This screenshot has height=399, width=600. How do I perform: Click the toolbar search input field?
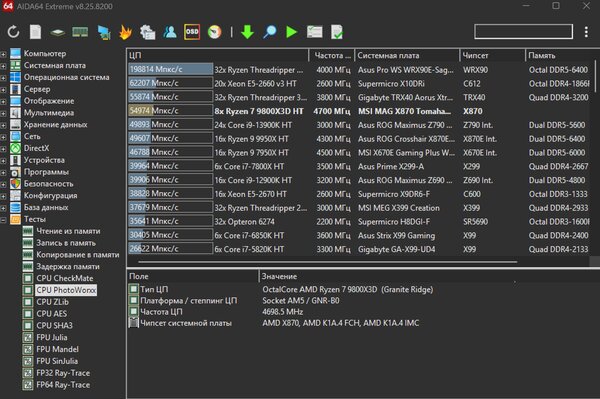pos(523,32)
